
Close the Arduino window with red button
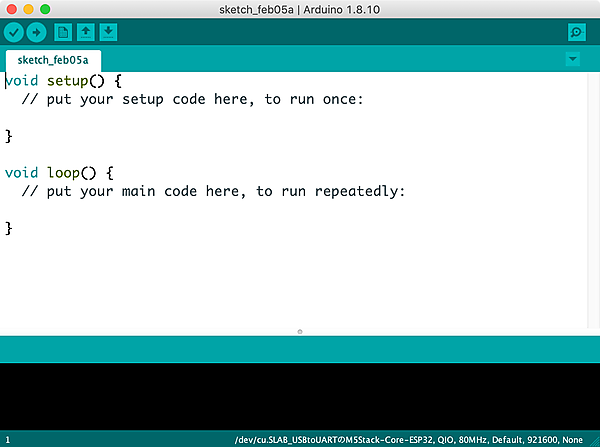click(11, 8)
